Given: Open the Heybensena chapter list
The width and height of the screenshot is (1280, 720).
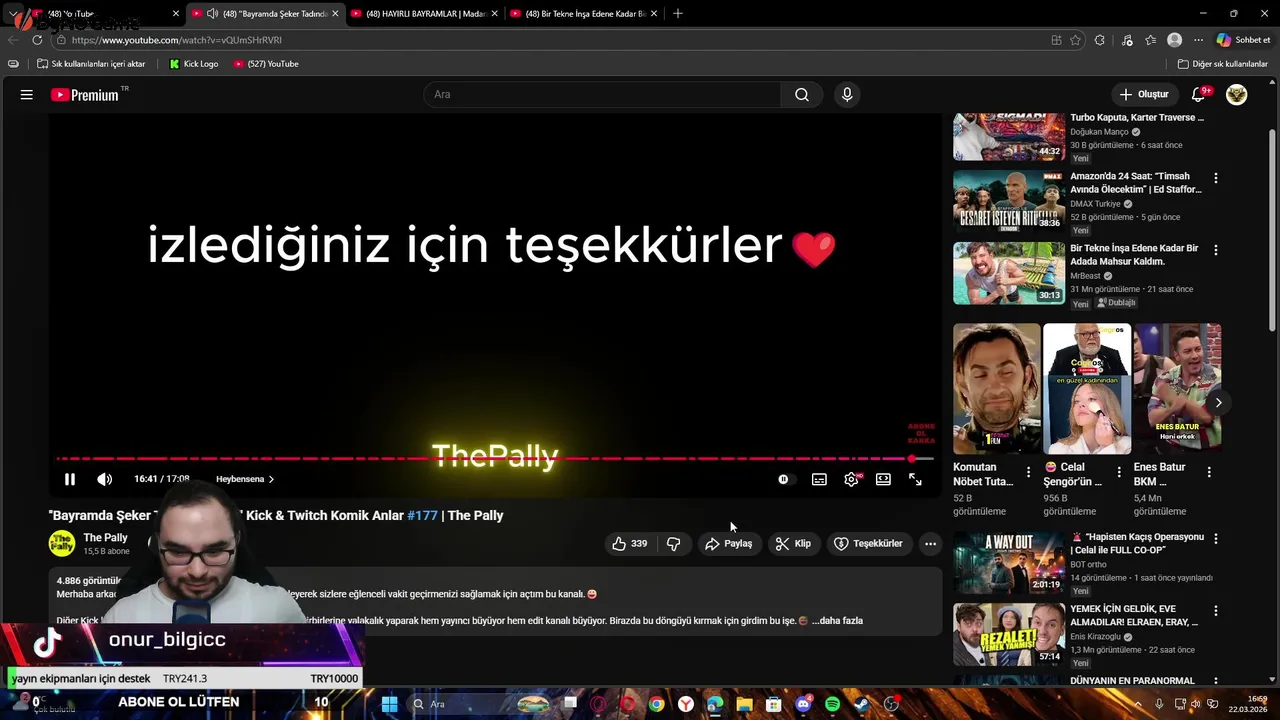Looking at the screenshot, I should point(245,479).
